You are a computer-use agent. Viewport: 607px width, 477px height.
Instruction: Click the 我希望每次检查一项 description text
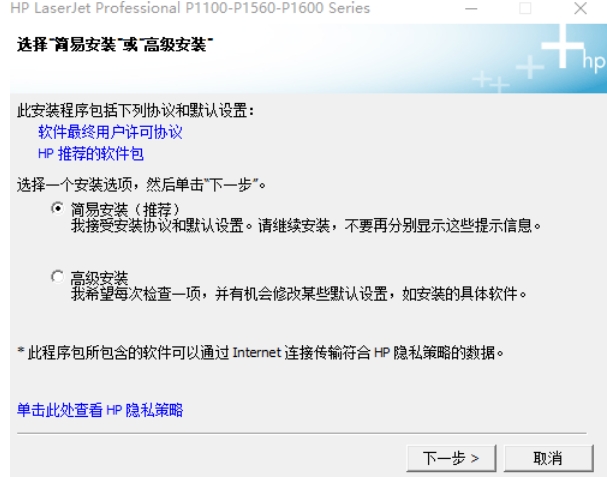pos(299,294)
